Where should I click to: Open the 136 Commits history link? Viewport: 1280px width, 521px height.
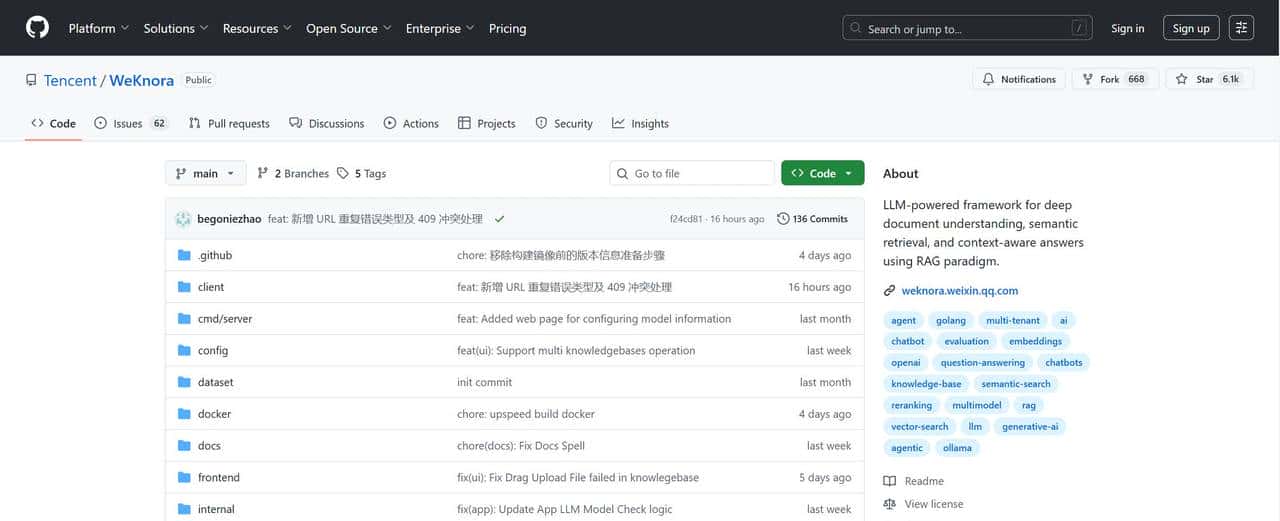point(812,219)
